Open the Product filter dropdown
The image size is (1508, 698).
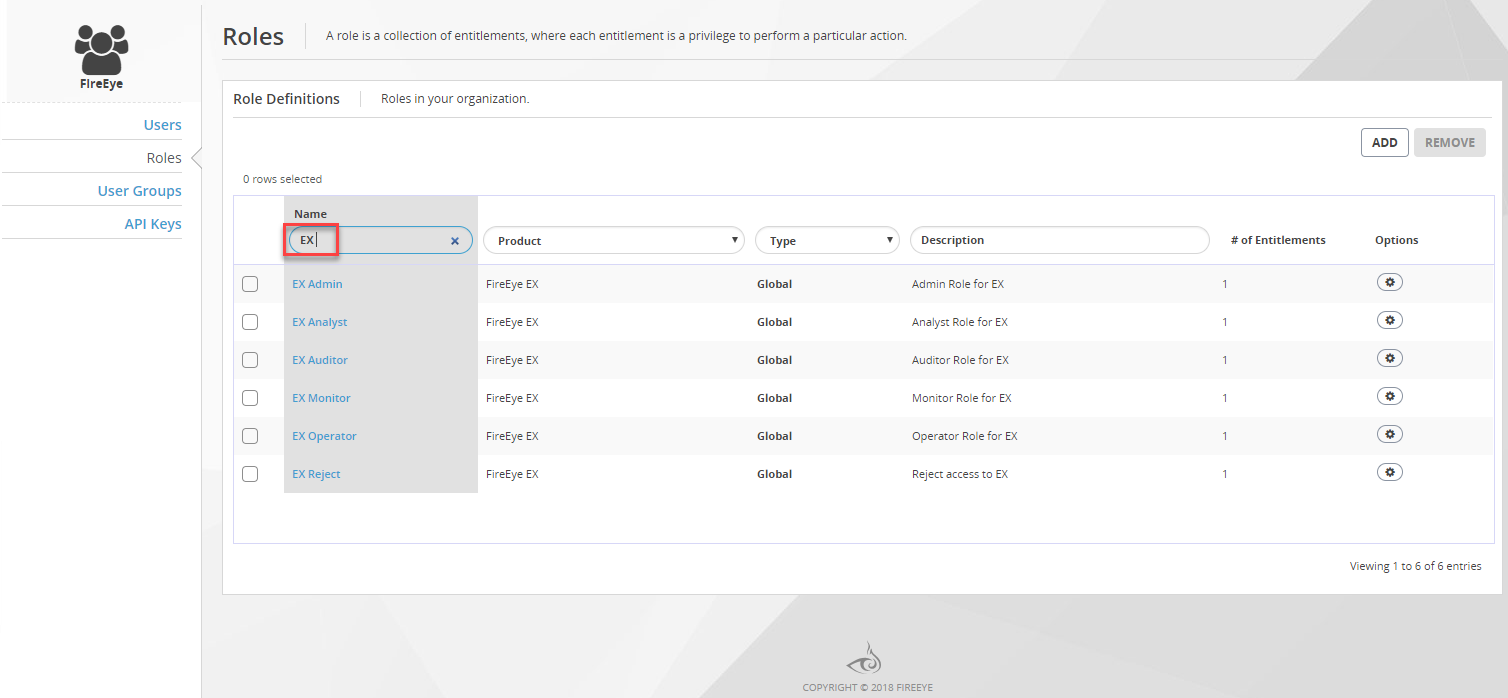coord(614,240)
